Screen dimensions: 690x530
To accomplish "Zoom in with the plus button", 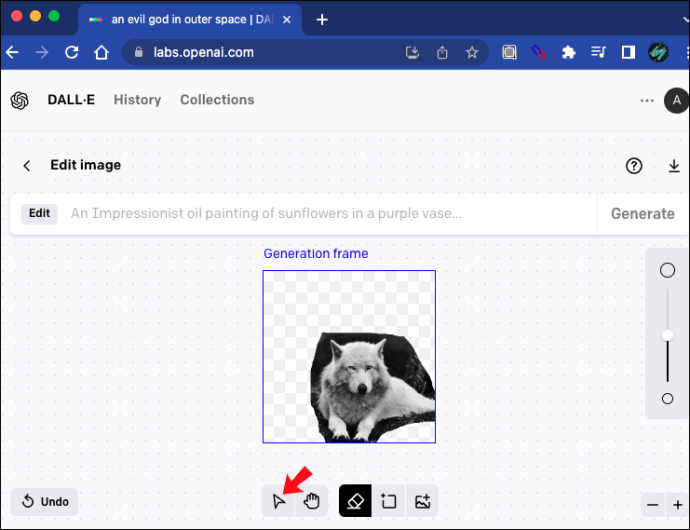I will click(x=678, y=505).
